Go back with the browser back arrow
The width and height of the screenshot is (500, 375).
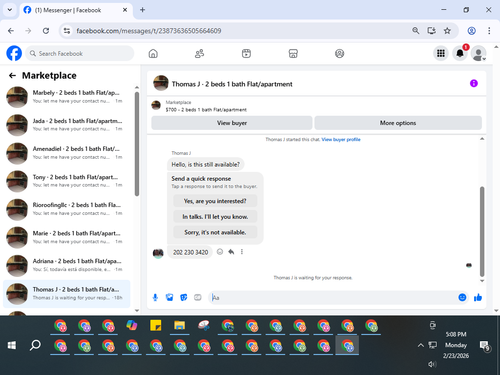[x=11, y=31]
